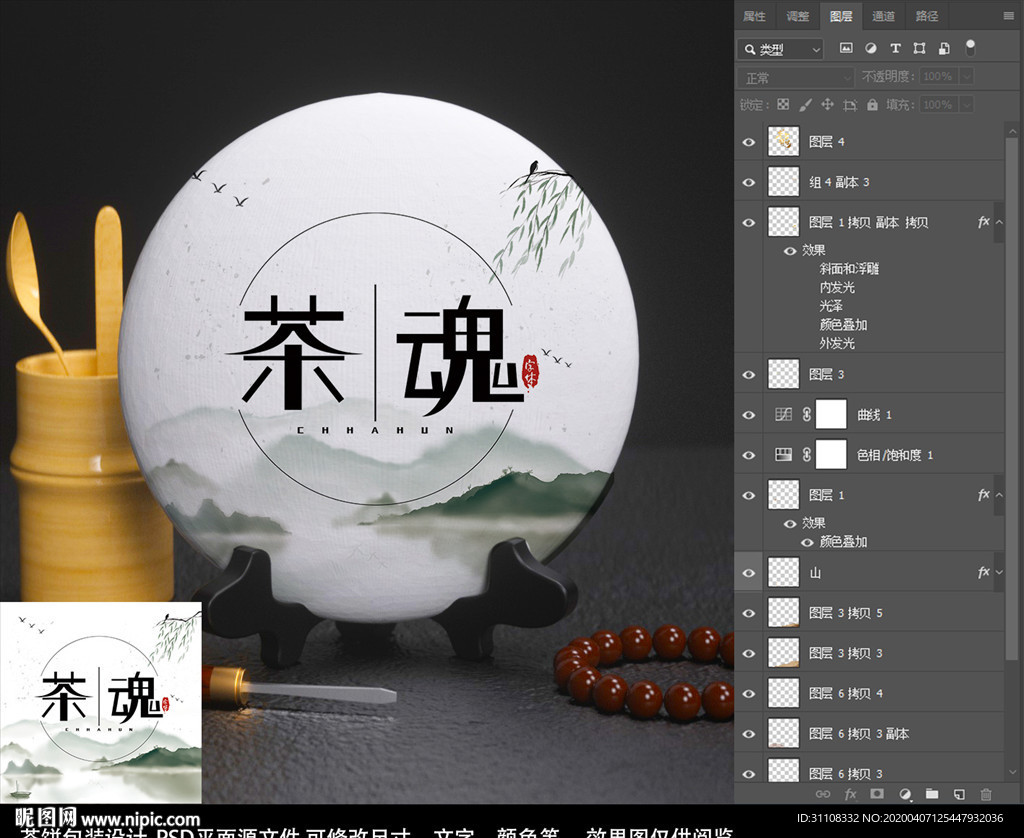The height and width of the screenshot is (838, 1024).
Task: Filter layers by pixel image type
Action: click(x=846, y=48)
